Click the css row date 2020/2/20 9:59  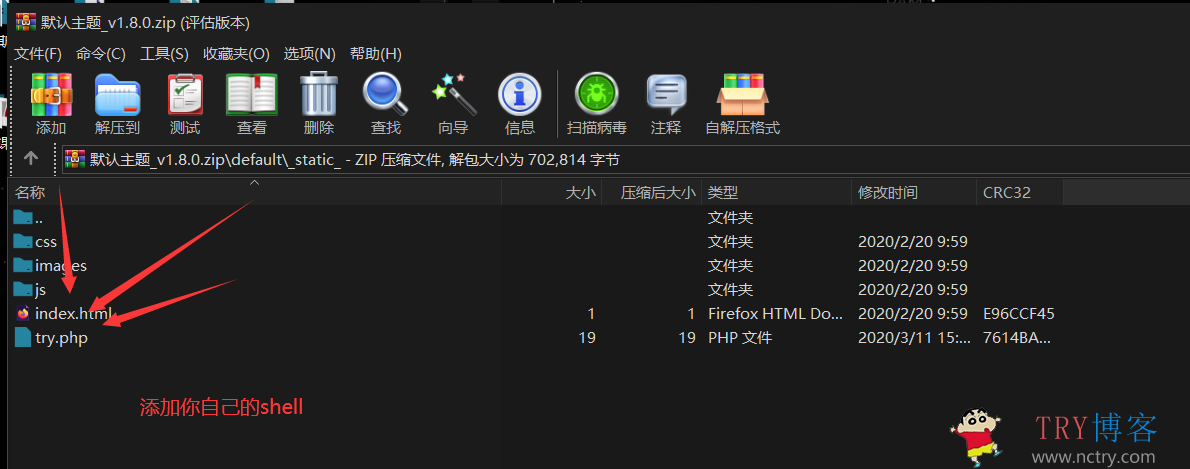pyautogui.click(x=912, y=242)
